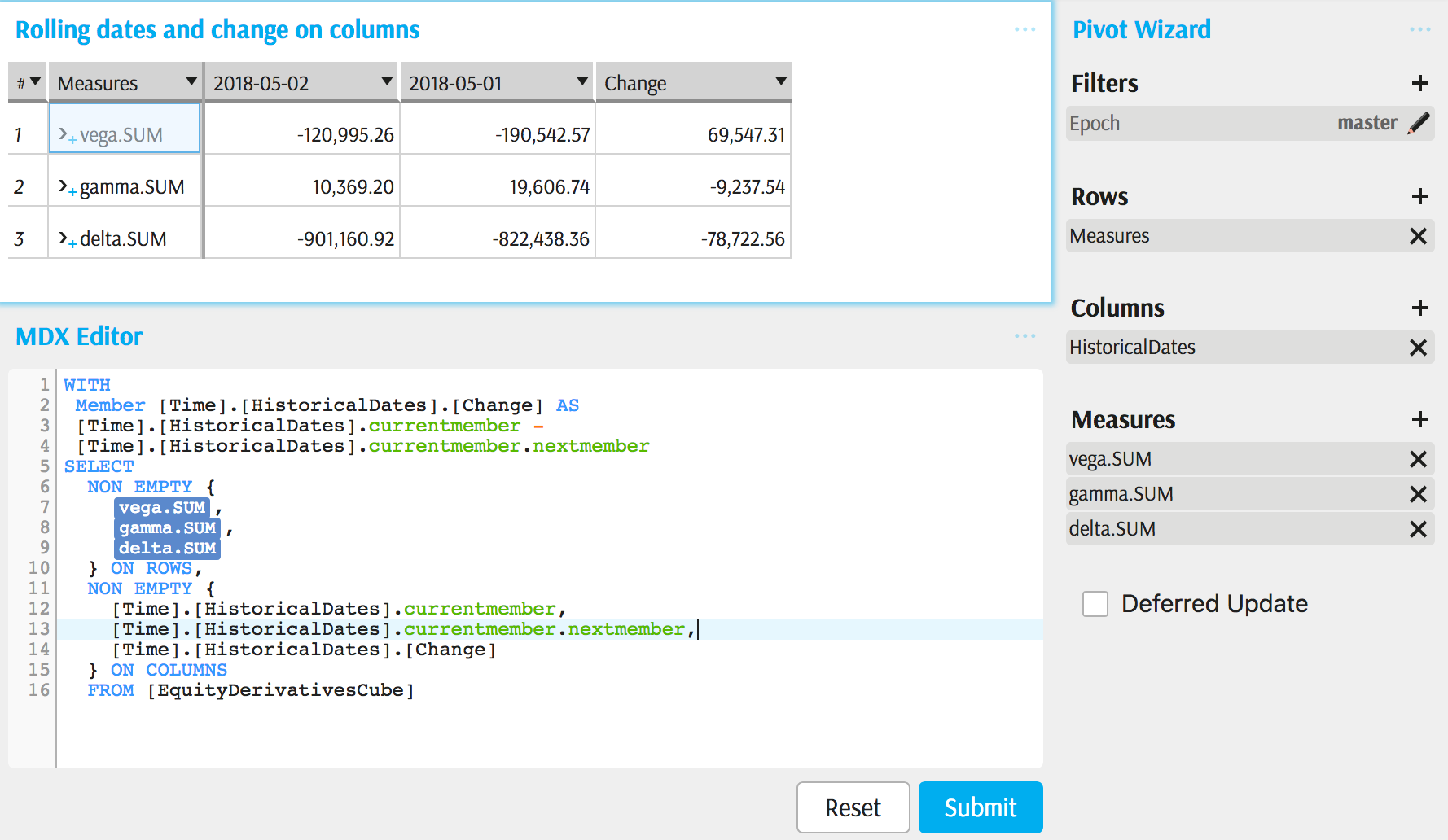This screenshot has width=1448, height=840.
Task: Click the gamma.SUM token in MDX editor
Action: tap(167, 528)
